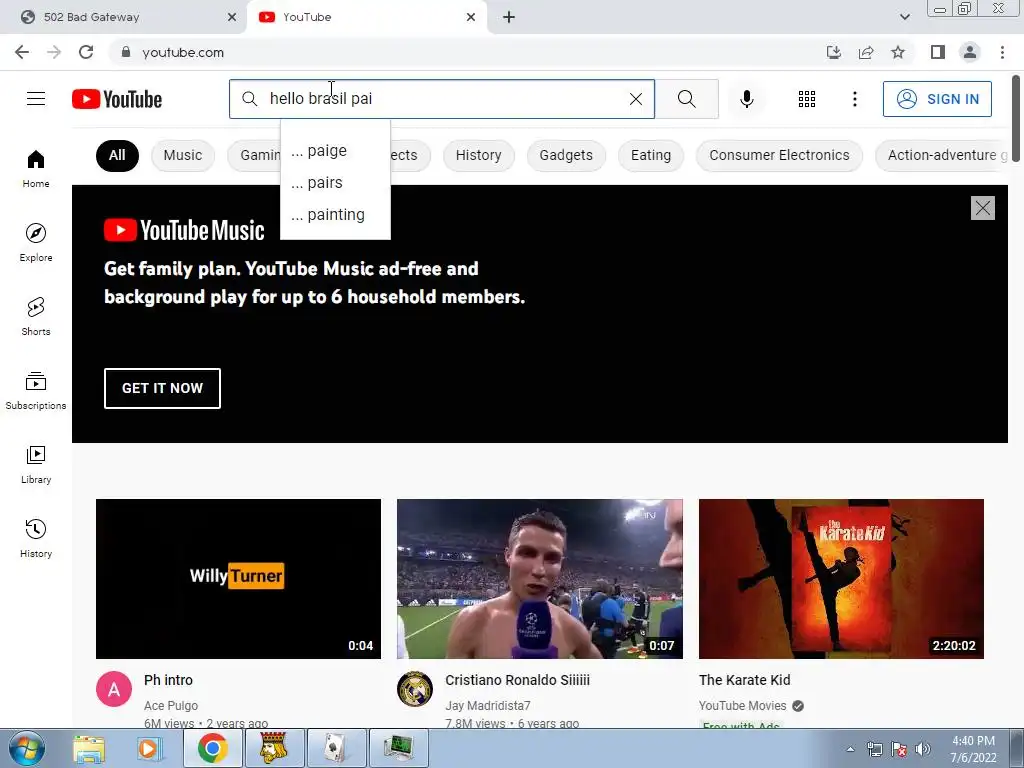
Task: Start voice search with the microphone
Action: 747,99
